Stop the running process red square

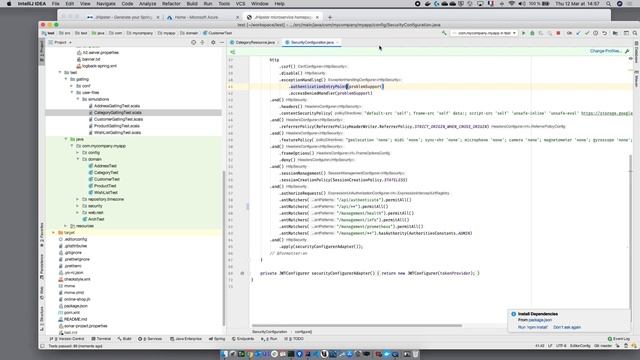pos(558,33)
